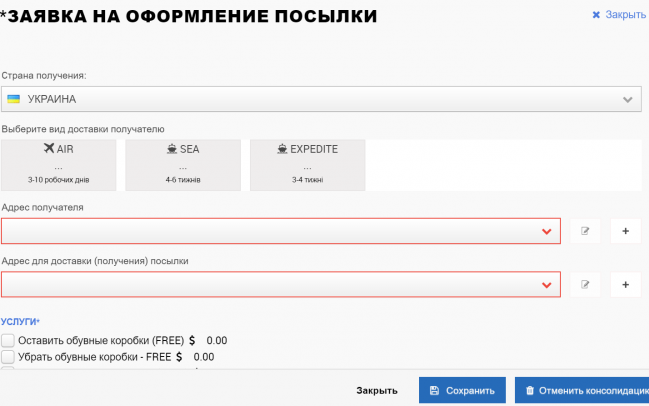The width and height of the screenshot is (649, 406).
Task: Click the bottom 'Закрыть' button
Action: [377, 390]
